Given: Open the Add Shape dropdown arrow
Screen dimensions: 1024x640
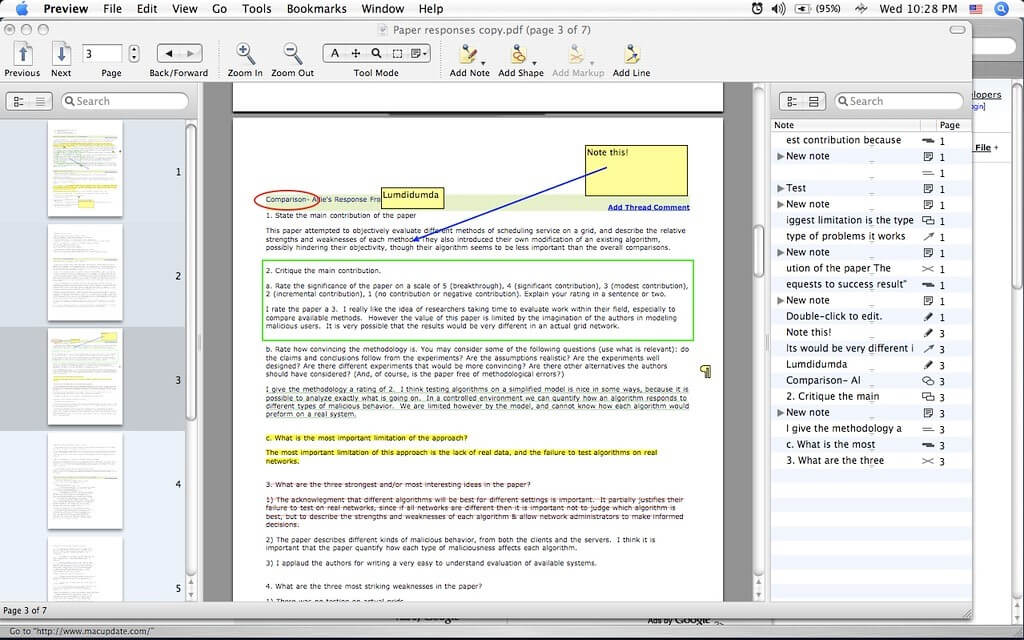Looking at the screenshot, I should [x=534, y=63].
